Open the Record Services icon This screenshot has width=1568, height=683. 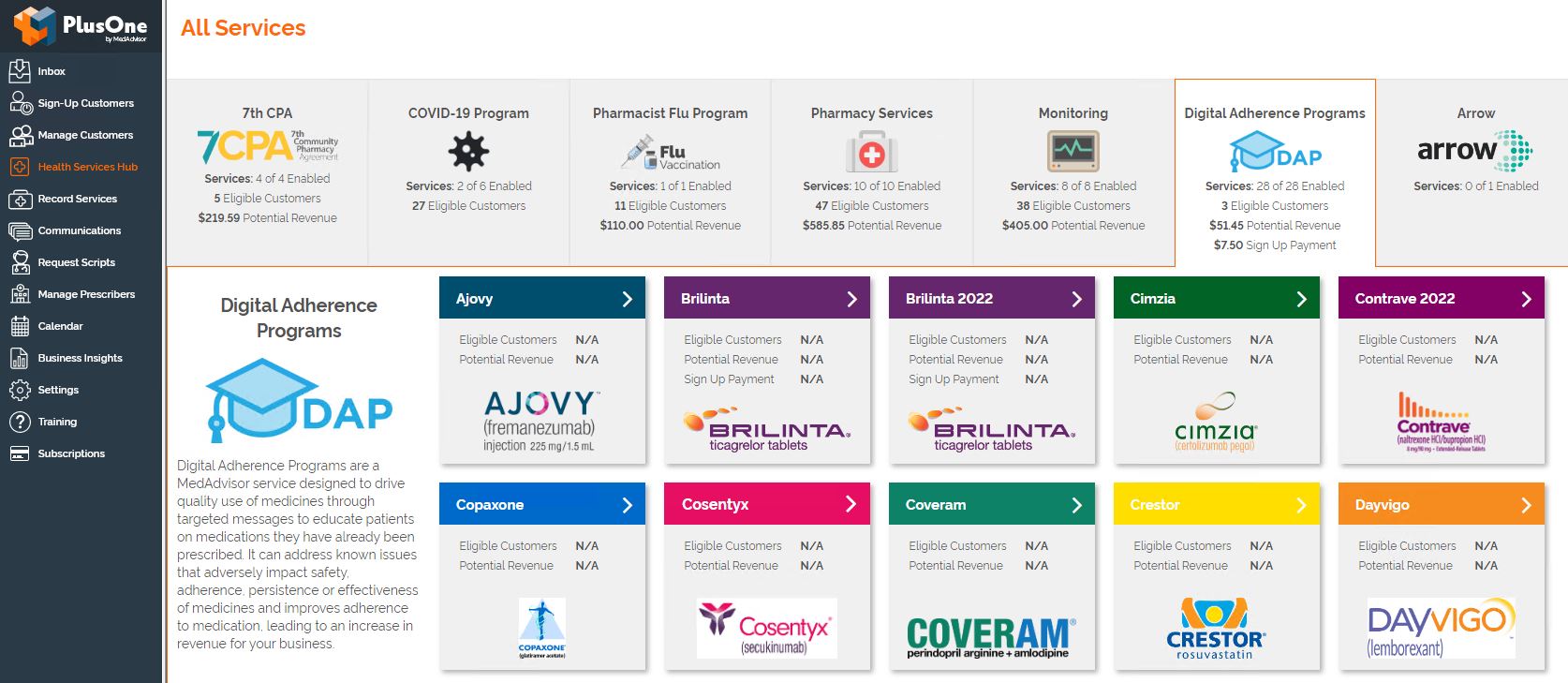coord(20,199)
